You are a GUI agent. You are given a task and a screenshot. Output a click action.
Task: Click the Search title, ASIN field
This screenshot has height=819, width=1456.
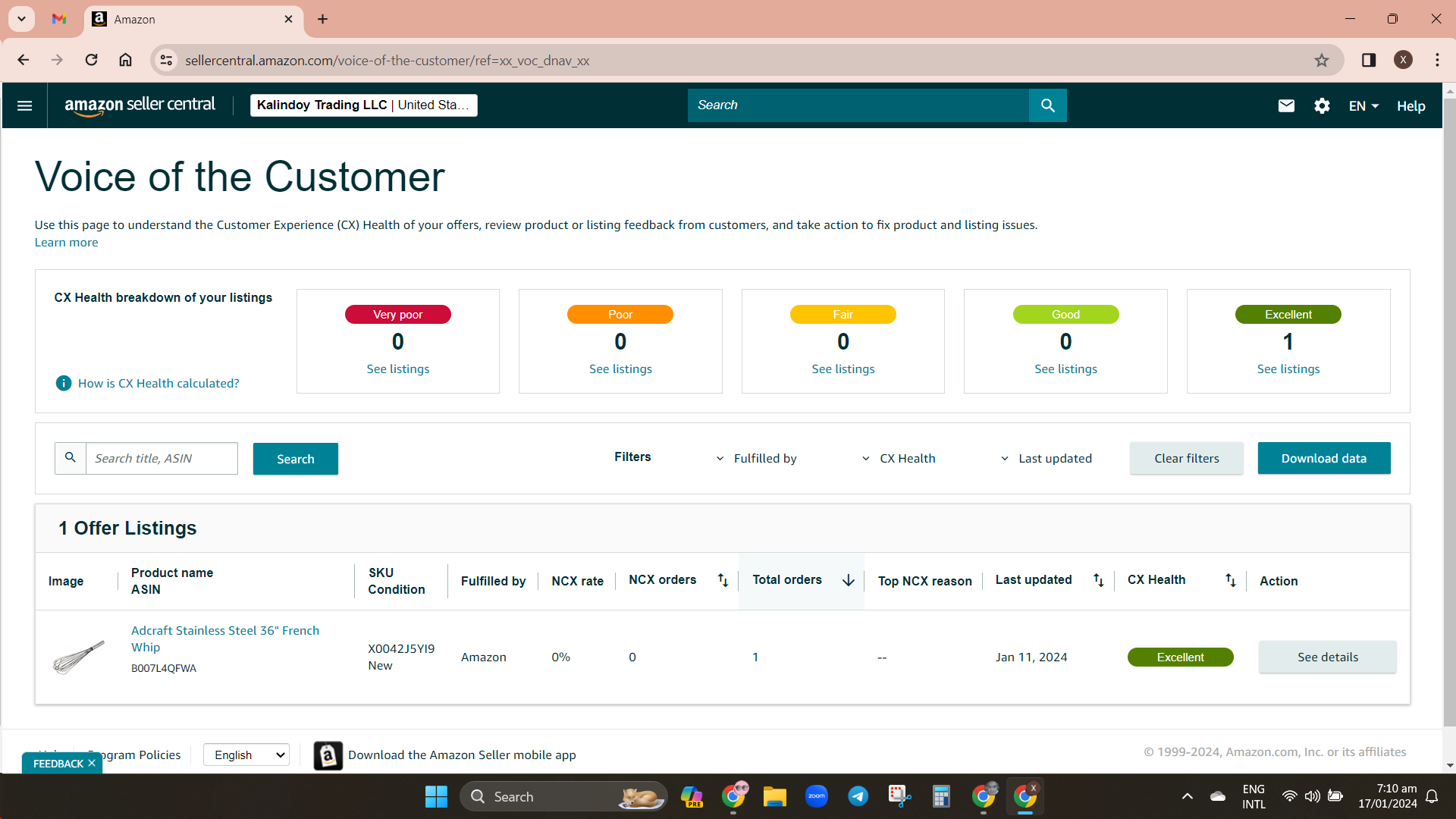162,458
